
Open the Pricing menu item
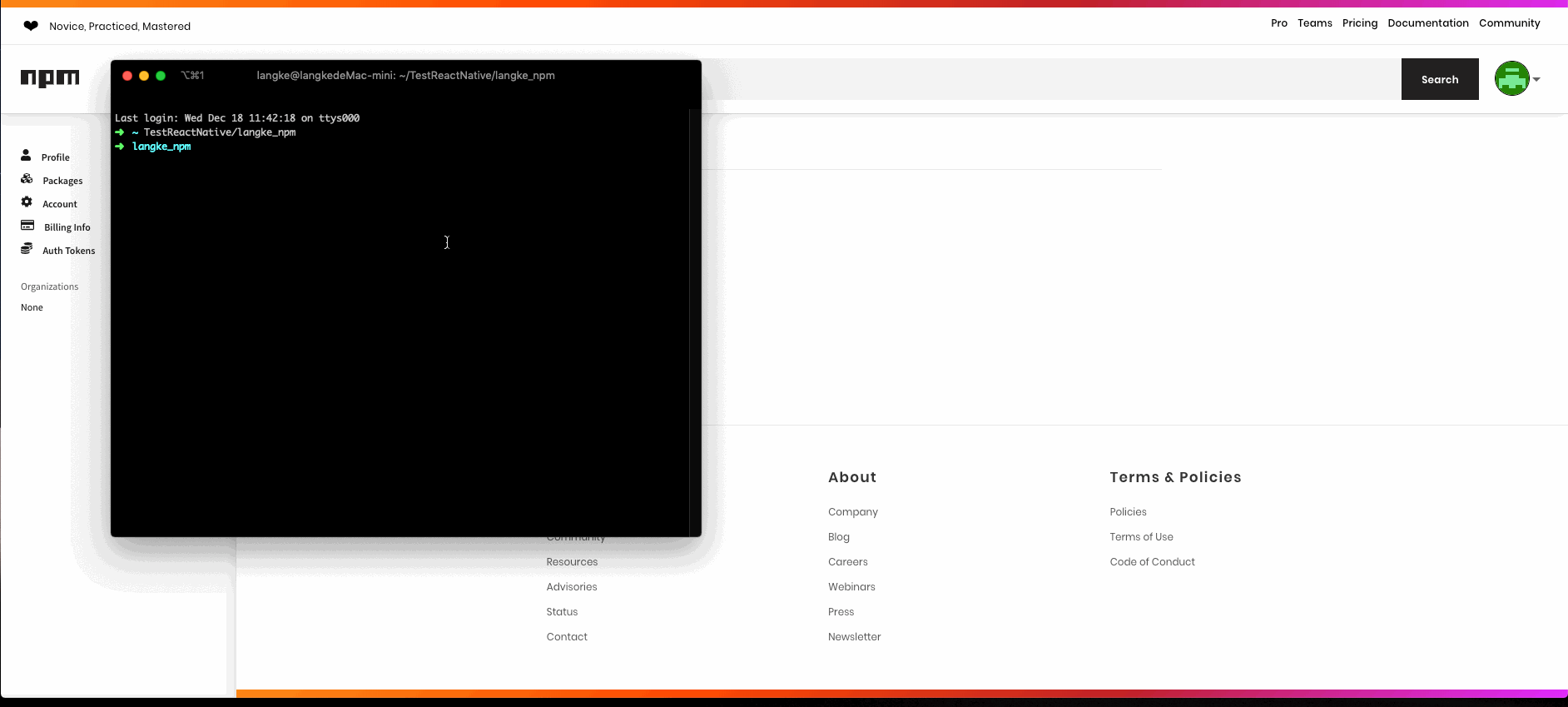click(1360, 23)
